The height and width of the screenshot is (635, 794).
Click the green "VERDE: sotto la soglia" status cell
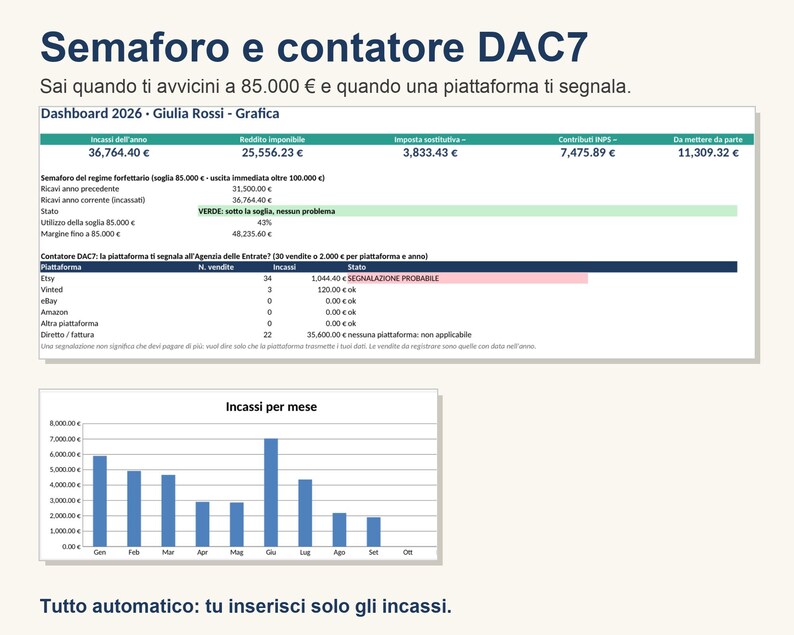pos(467,211)
